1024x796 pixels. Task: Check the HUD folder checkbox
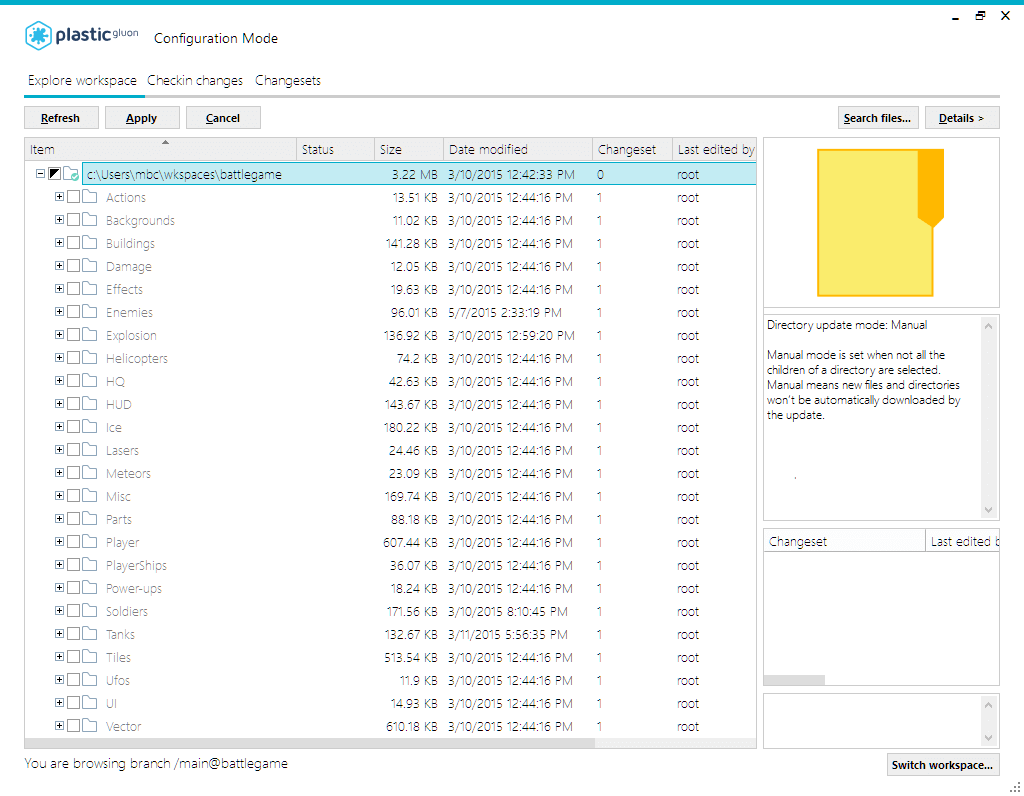coord(73,404)
